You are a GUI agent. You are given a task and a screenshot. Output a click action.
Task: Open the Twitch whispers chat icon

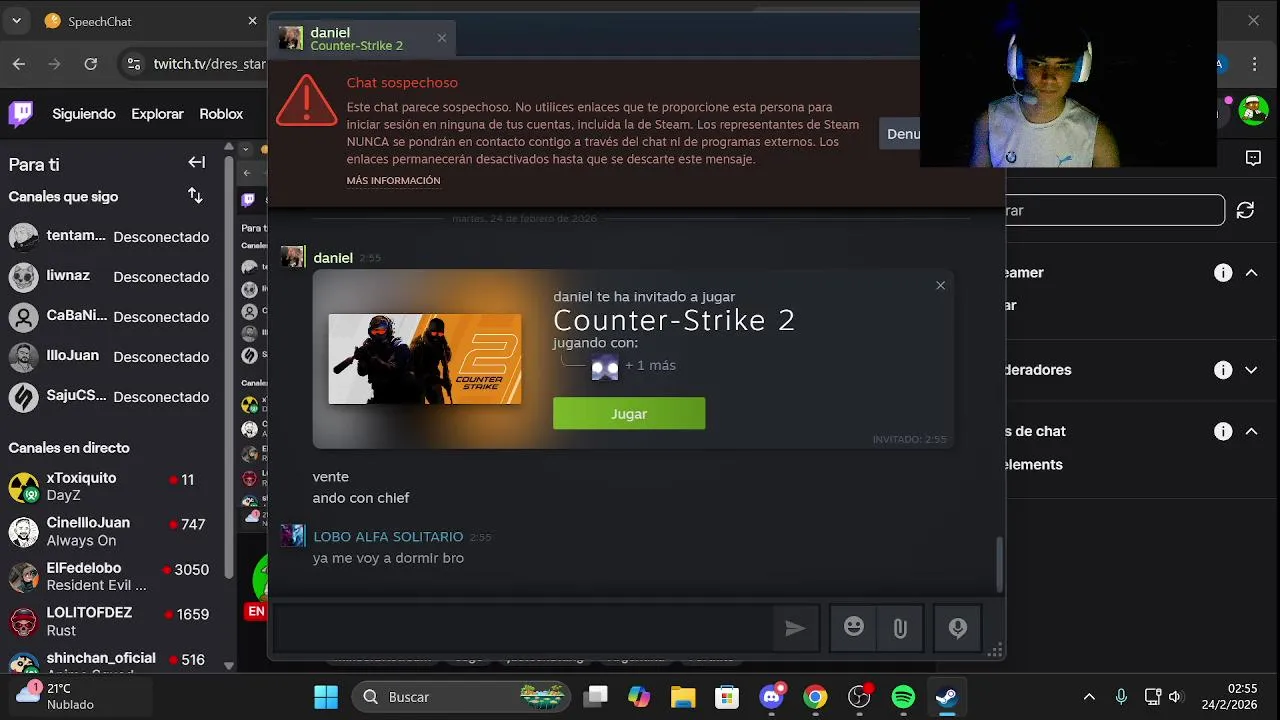1253,158
